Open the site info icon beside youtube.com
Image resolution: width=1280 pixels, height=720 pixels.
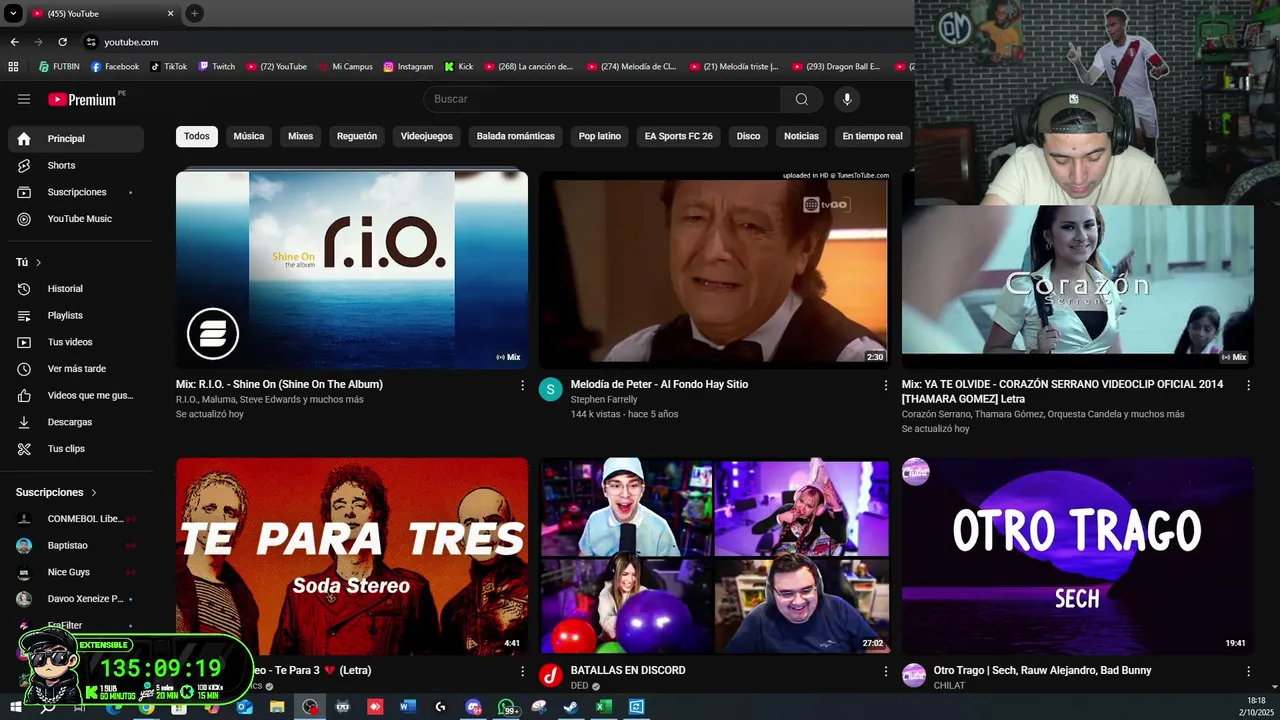(x=91, y=42)
